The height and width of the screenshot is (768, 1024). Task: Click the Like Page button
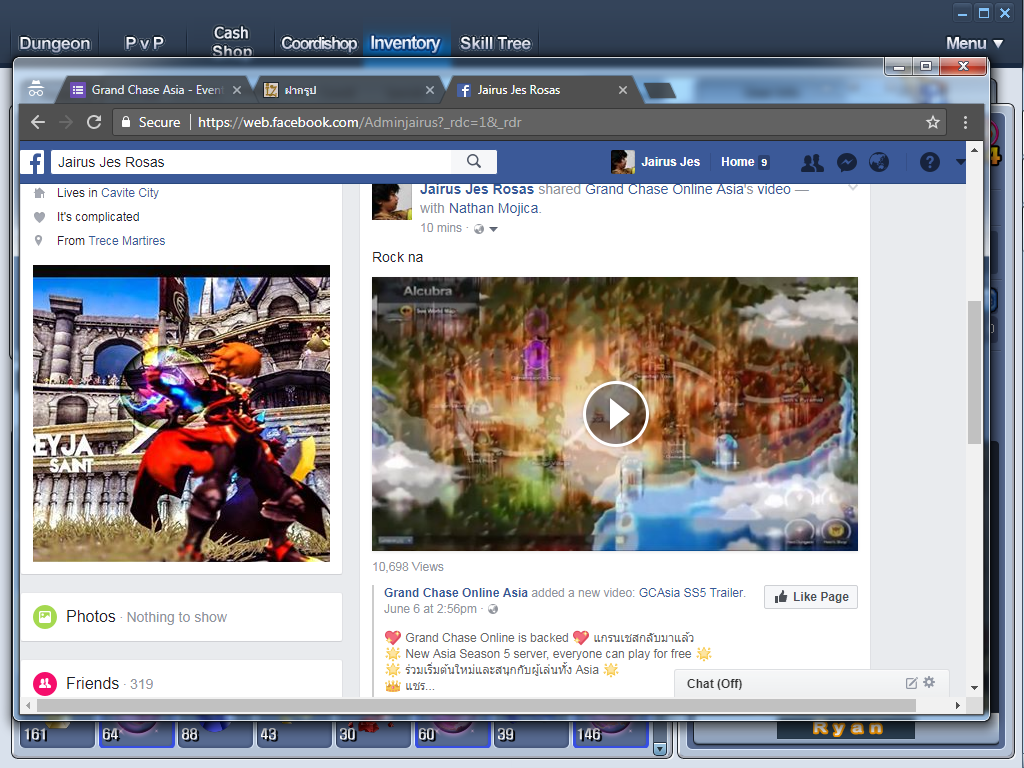coord(811,597)
